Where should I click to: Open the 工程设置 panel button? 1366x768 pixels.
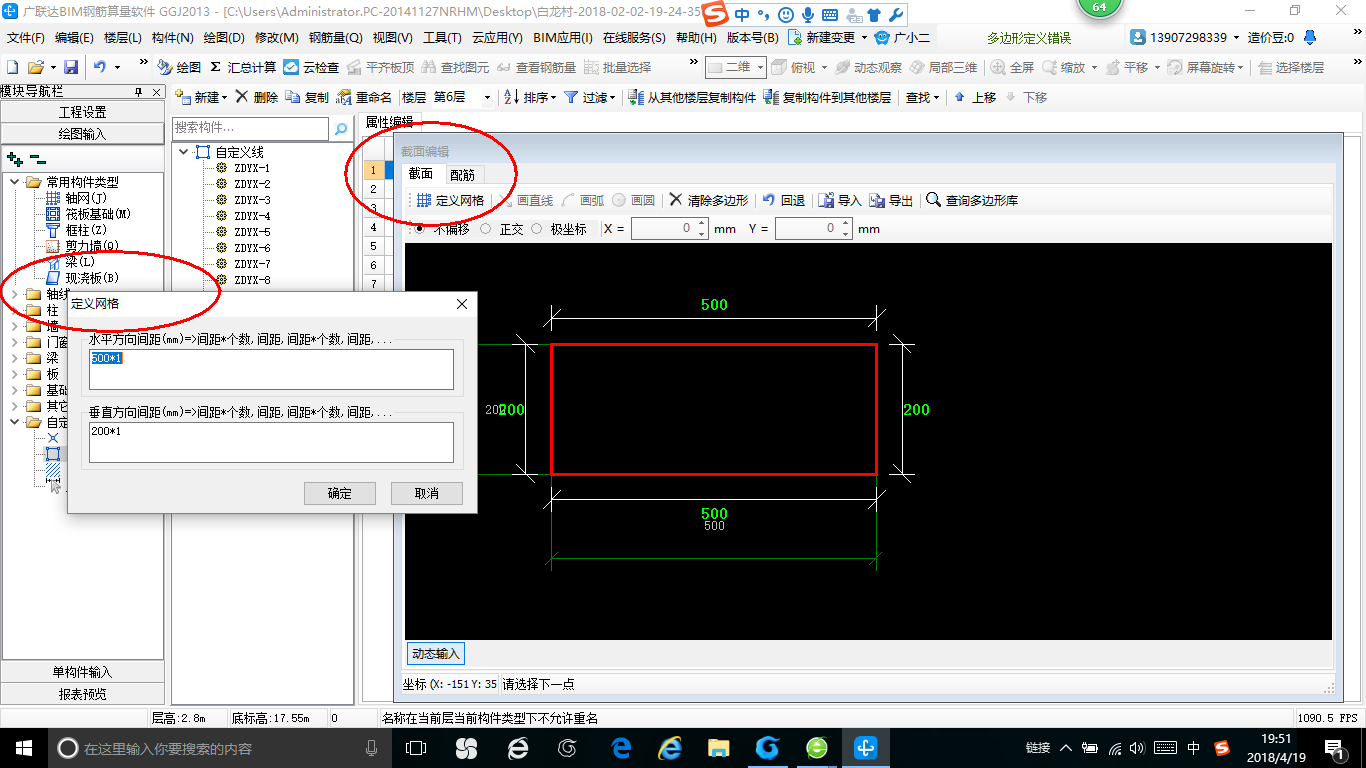tap(82, 112)
